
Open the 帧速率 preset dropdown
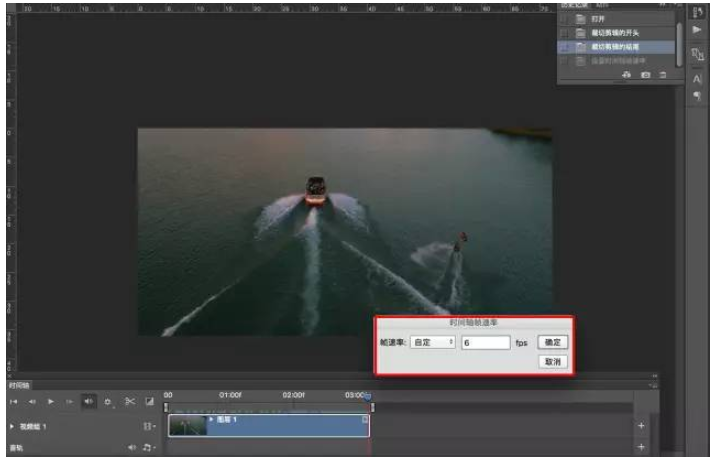pyautogui.click(x=434, y=342)
